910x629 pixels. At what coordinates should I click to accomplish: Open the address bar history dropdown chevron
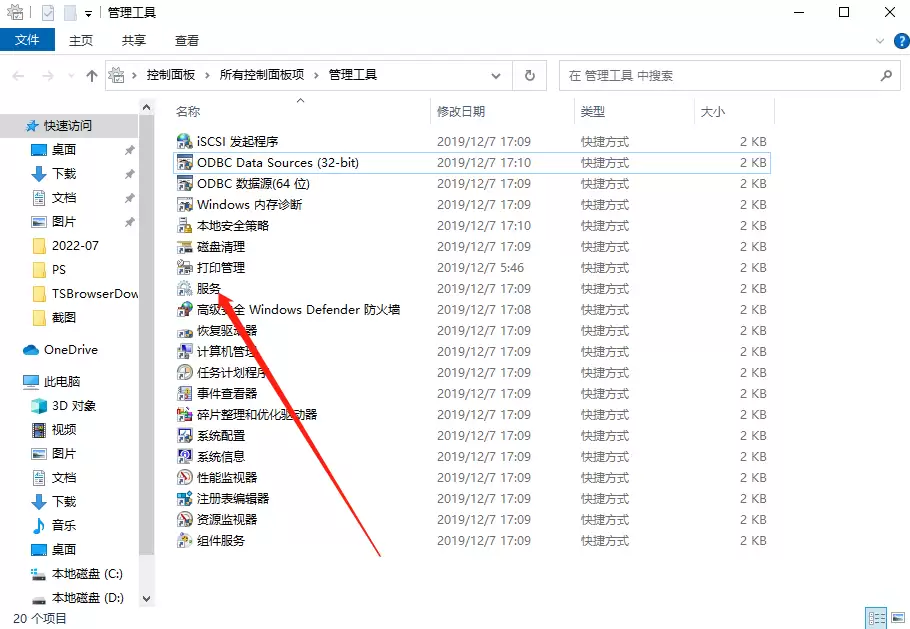point(496,75)
